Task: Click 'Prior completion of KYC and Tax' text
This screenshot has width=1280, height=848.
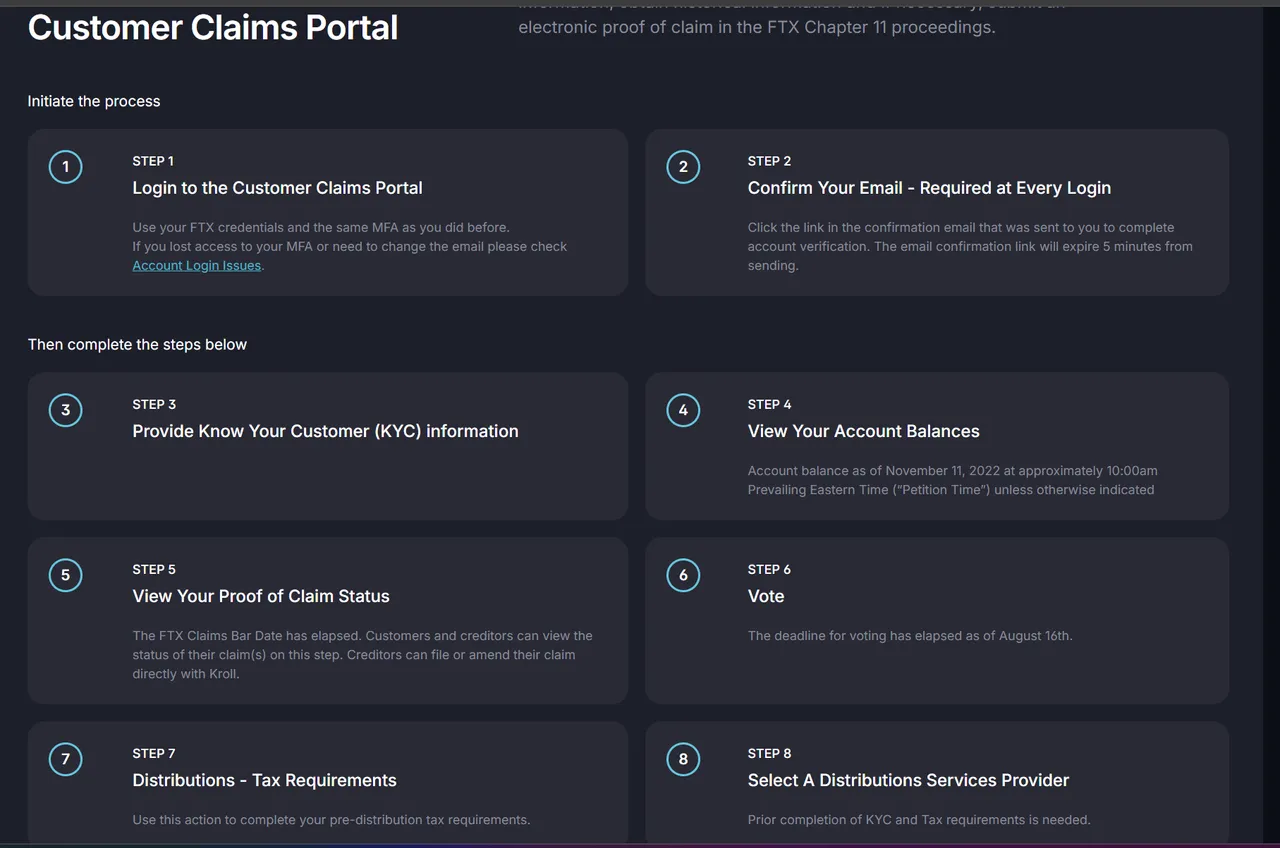Action: 919,819
